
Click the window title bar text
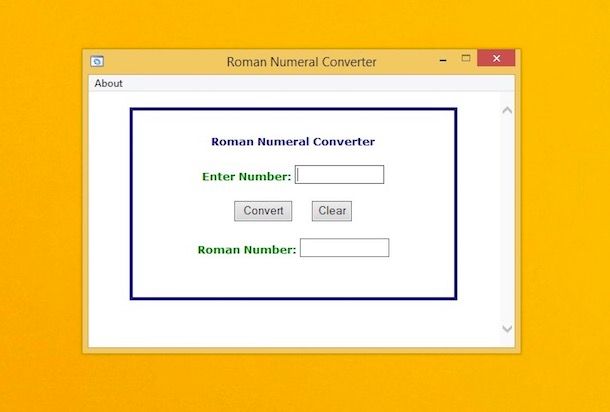pyautogui.click(x=301, y=62)
